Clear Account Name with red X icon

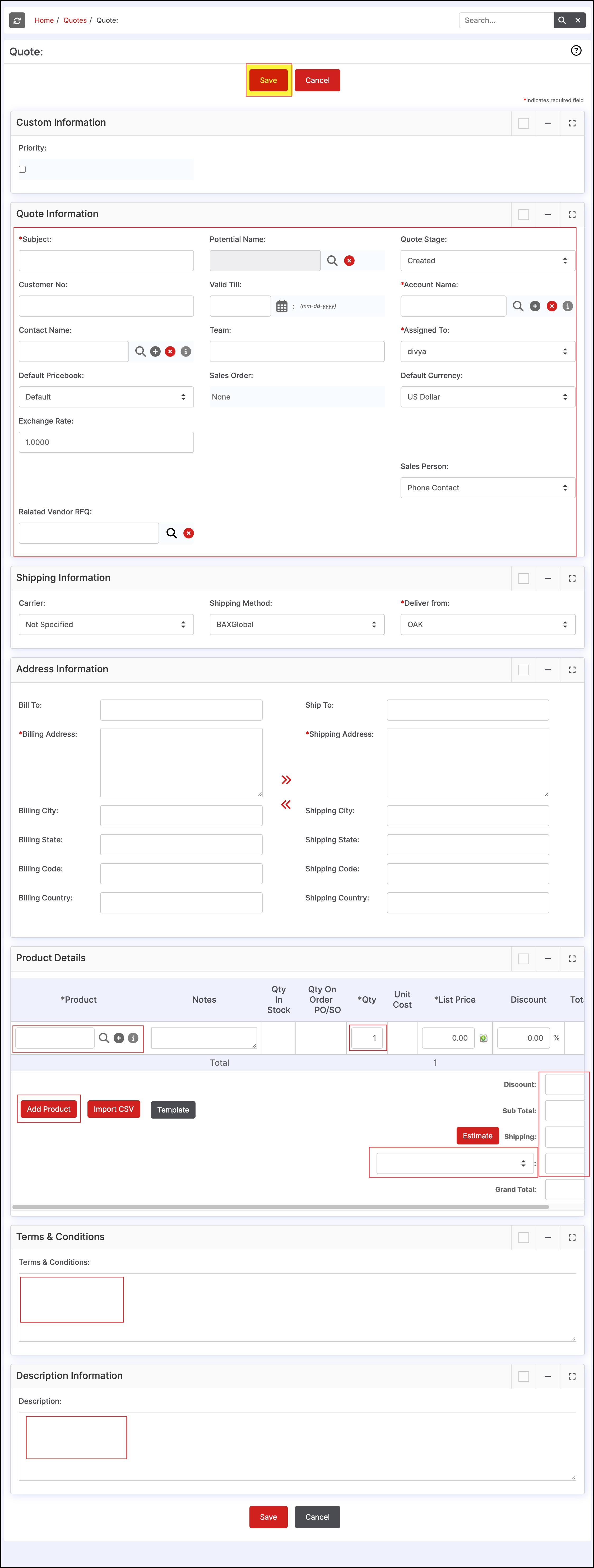(x=551, y=306)
